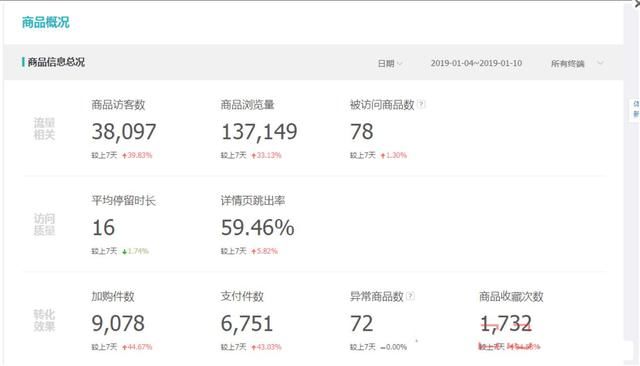
Task: Open the 所有终端 terminal dropdown
Action: tap(577, 64)
